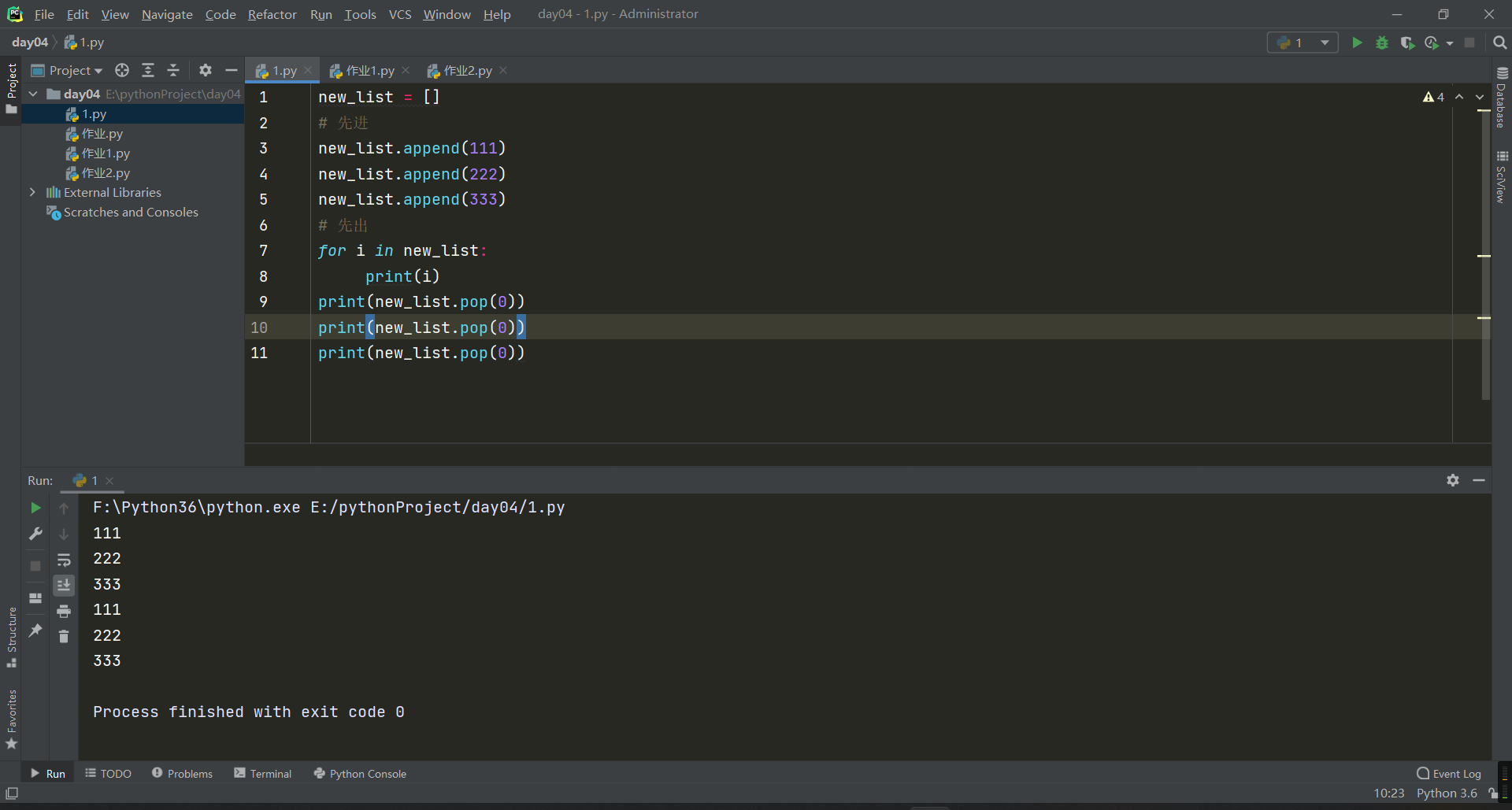Open the Refactor menu

click(x=272, y=14)
